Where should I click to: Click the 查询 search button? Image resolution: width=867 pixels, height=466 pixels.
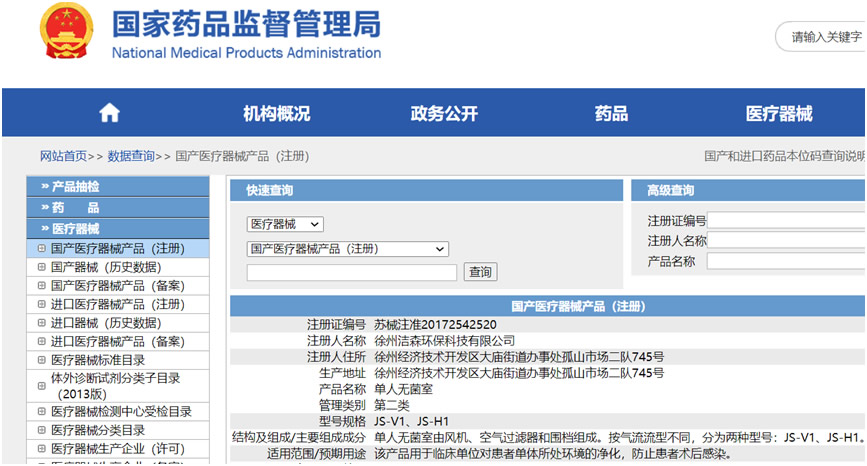click(x=480, y=272)
